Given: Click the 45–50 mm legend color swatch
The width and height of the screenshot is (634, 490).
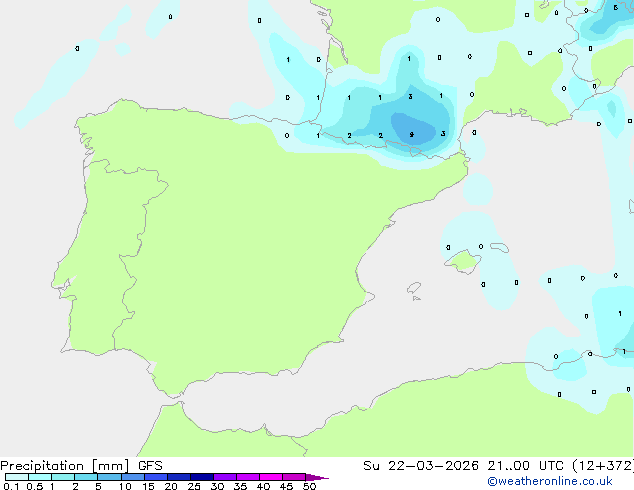Looking at the screenshot, I should 294,477.
